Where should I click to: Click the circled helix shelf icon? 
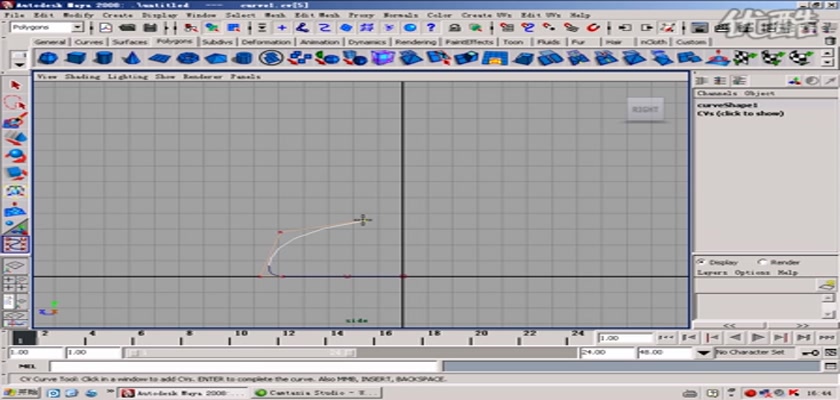272,58
